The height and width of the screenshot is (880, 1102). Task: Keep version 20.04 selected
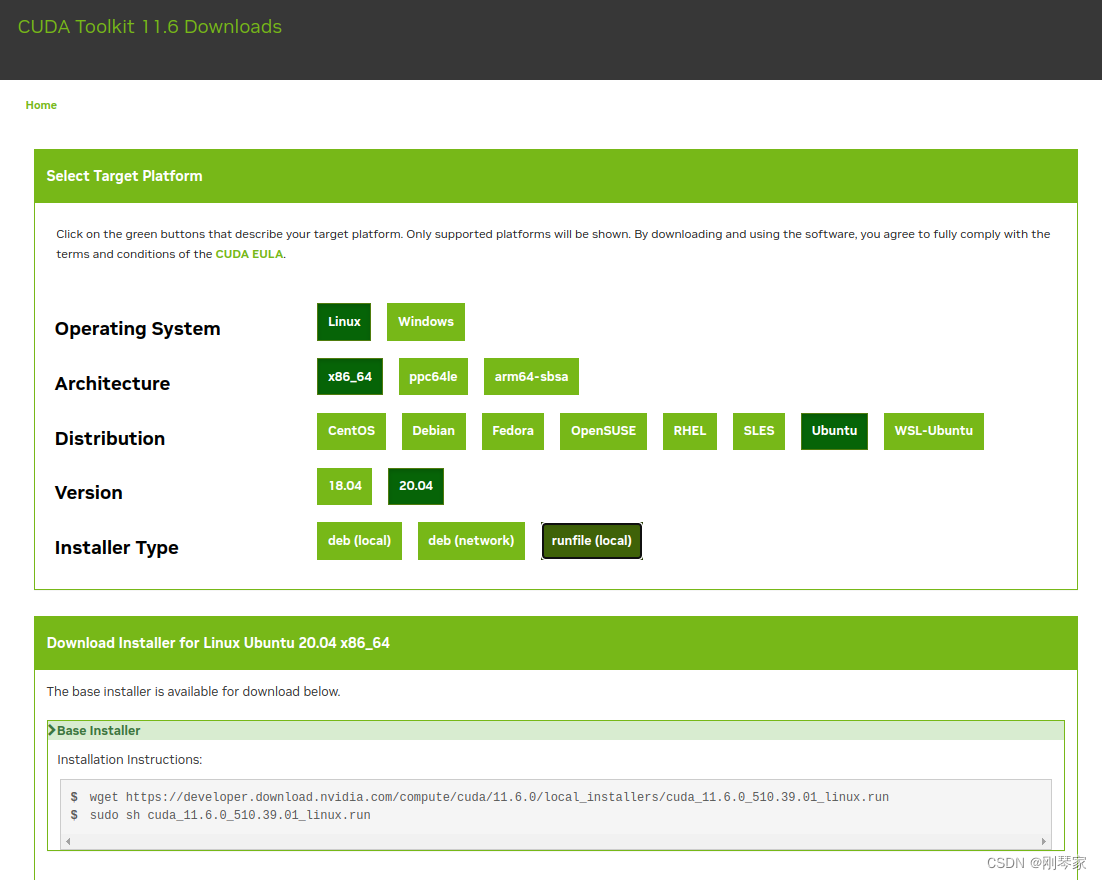[415, 486]
